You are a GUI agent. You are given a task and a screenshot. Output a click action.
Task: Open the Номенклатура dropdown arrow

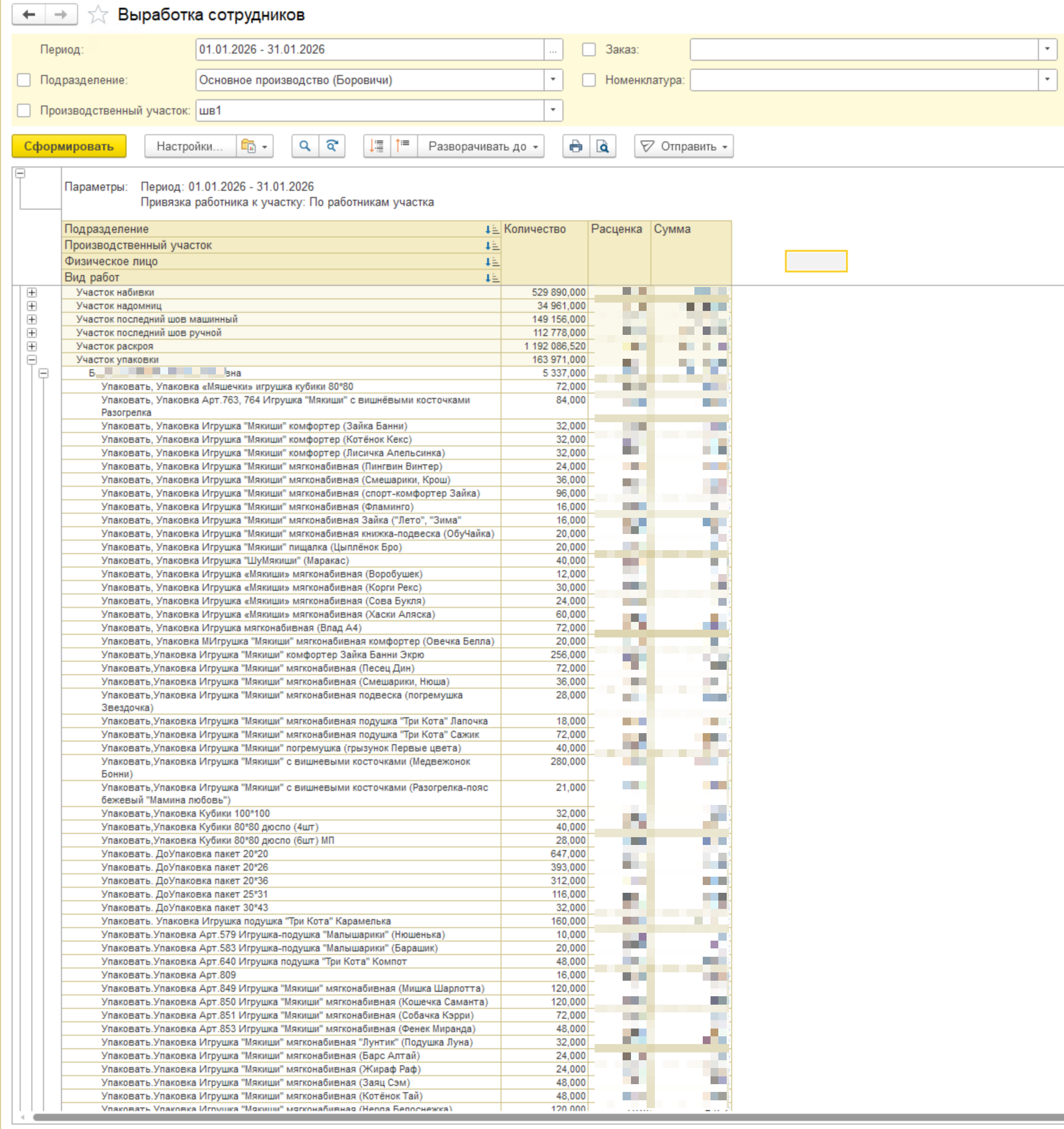pyautogui.click(x=1047, y=80)
